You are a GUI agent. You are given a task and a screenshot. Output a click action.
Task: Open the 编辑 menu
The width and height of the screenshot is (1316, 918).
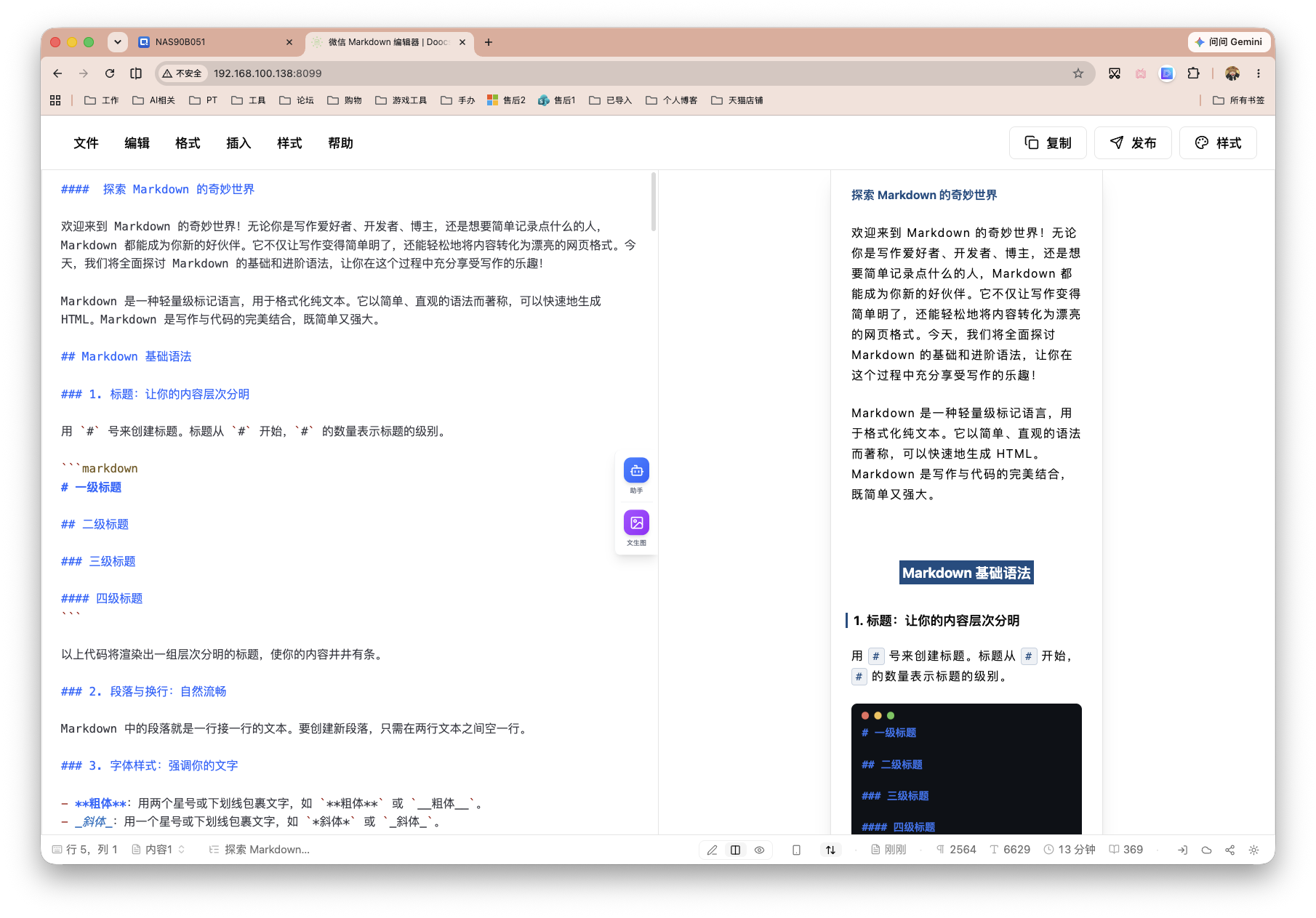[137, 143]
